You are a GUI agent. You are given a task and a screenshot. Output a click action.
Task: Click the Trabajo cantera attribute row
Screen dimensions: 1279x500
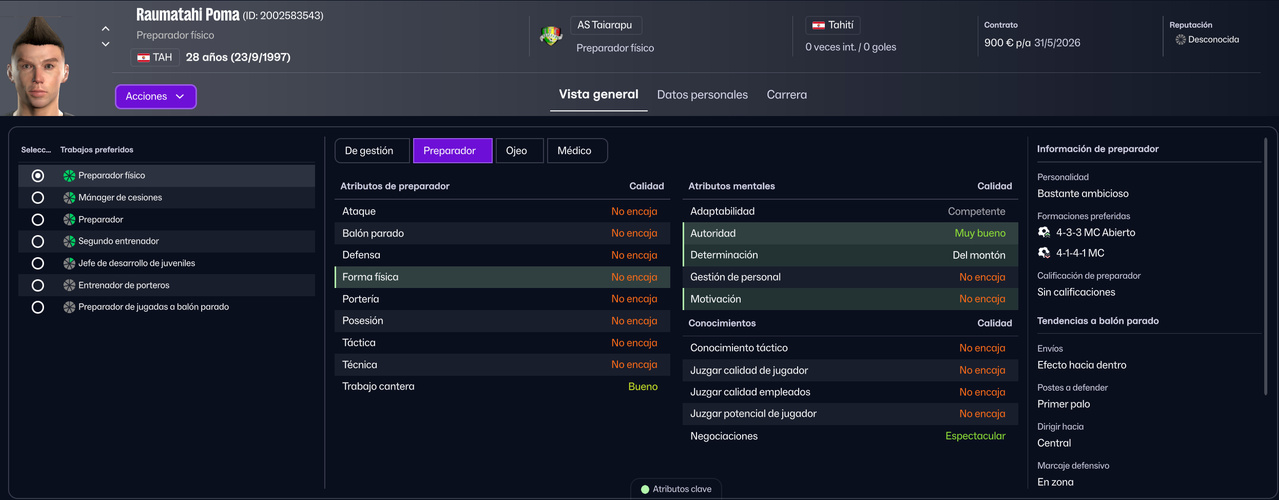tap(502, 386)
